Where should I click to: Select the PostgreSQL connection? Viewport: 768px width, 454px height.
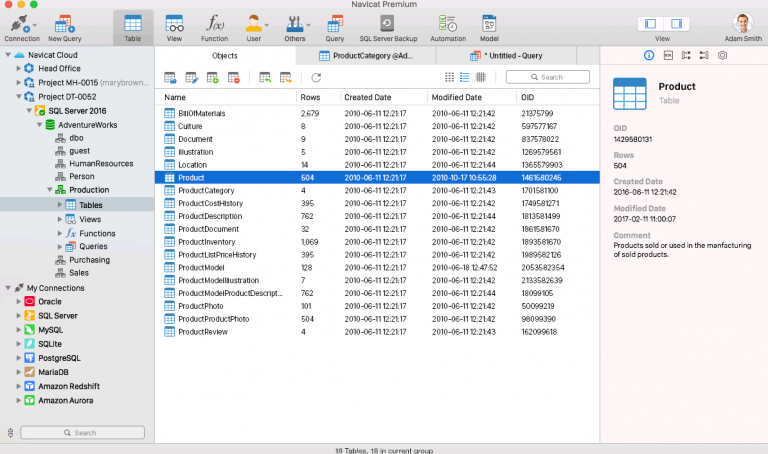click(x=59, y=358)
